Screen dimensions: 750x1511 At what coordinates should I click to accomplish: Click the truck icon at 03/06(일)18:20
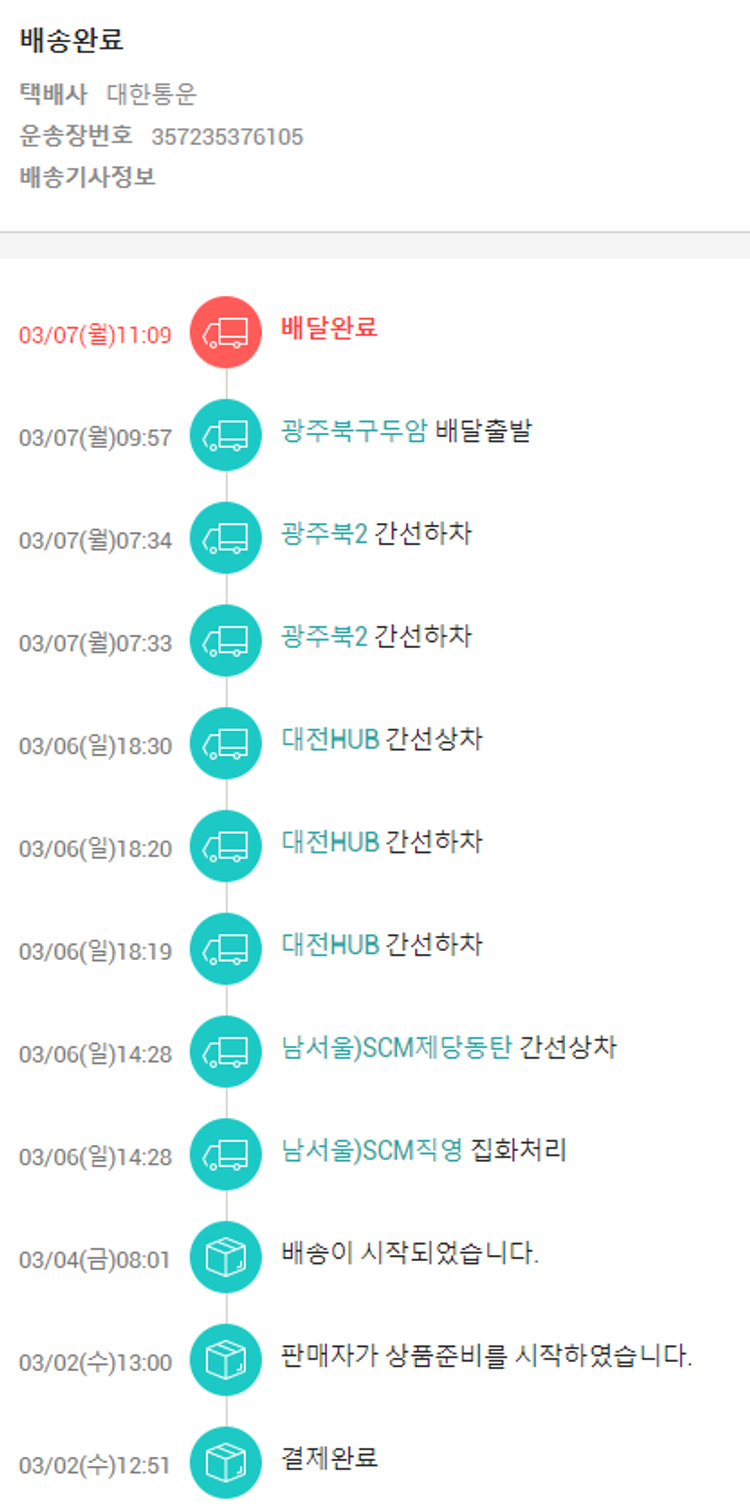click(226, 847)
